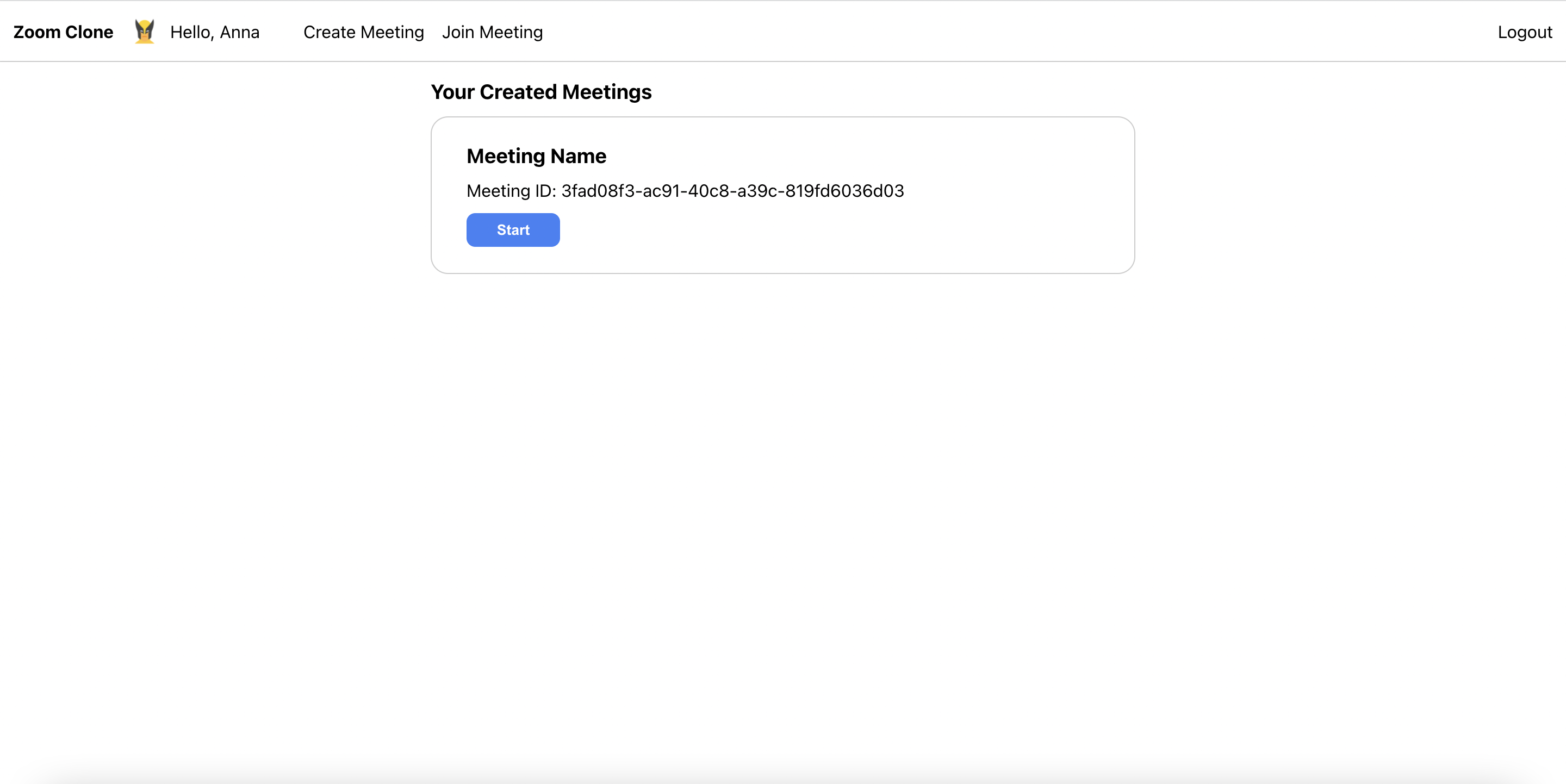Image resolution: width=1566 pixels, height=784 pixels.
Task: Click the last segment of the meeting ID
Action: [845, 191]
